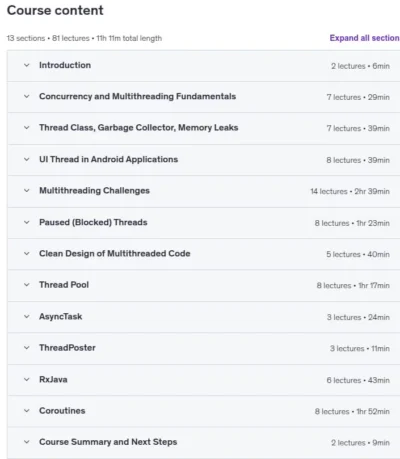Expand Concurrency and Multithreading Fundamentals chevron
Image resolution: width=400 pixels, height=459 pixels.
click(27, 97)
